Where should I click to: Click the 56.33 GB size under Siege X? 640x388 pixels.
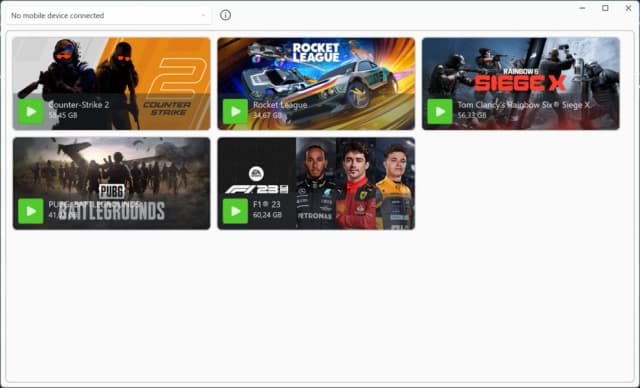(x=472, y=115)
